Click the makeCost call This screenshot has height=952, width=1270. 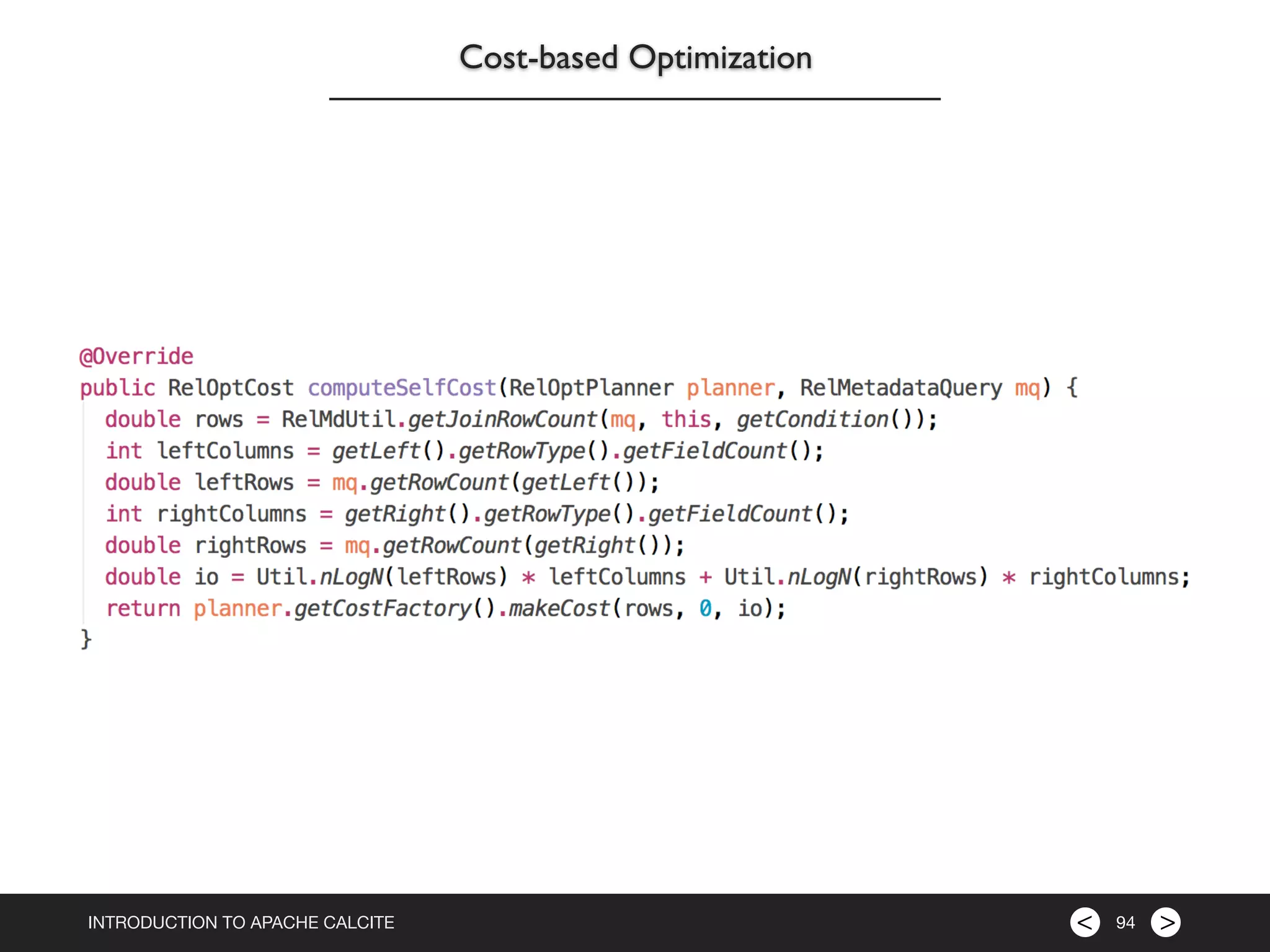coord(559,609)
